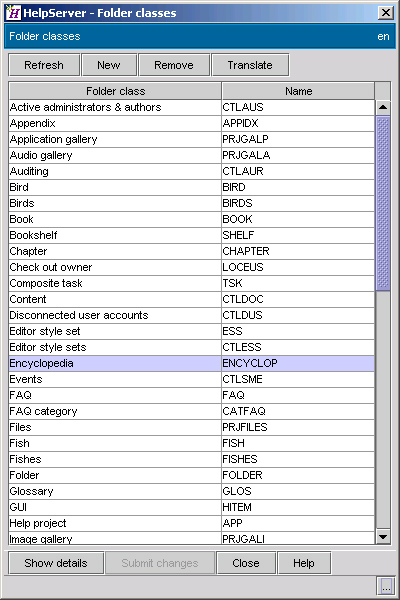The width and height of the screenshot is (400, 600).
Task: Click the HelpServer app icon in title bar
Action: pos(13,13)
